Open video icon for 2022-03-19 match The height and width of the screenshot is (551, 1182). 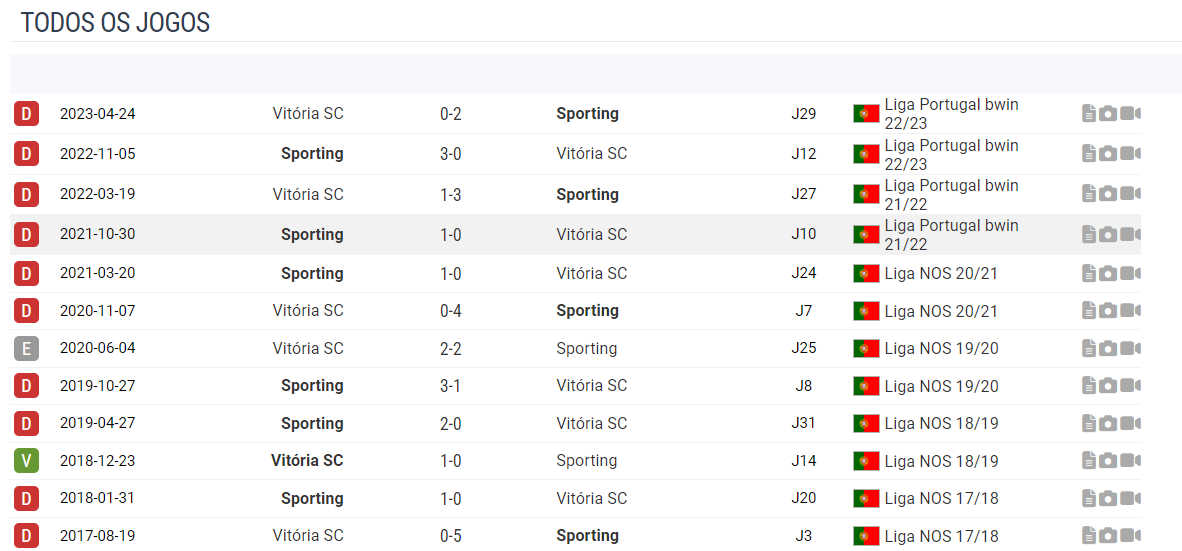(1130, 194)
